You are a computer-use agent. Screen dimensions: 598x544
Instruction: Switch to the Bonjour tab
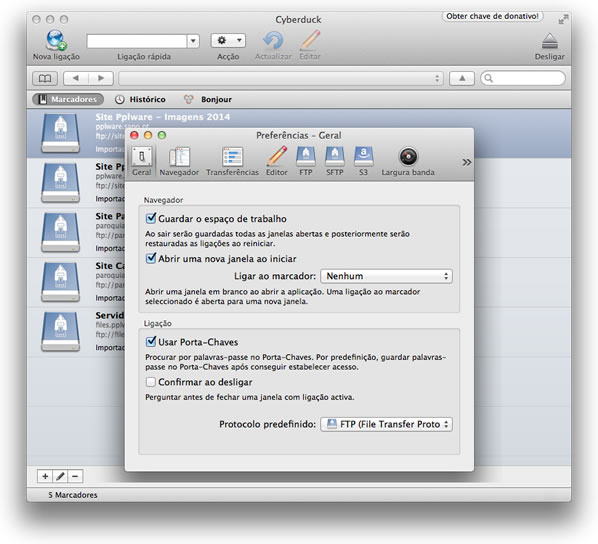(208, 100)
